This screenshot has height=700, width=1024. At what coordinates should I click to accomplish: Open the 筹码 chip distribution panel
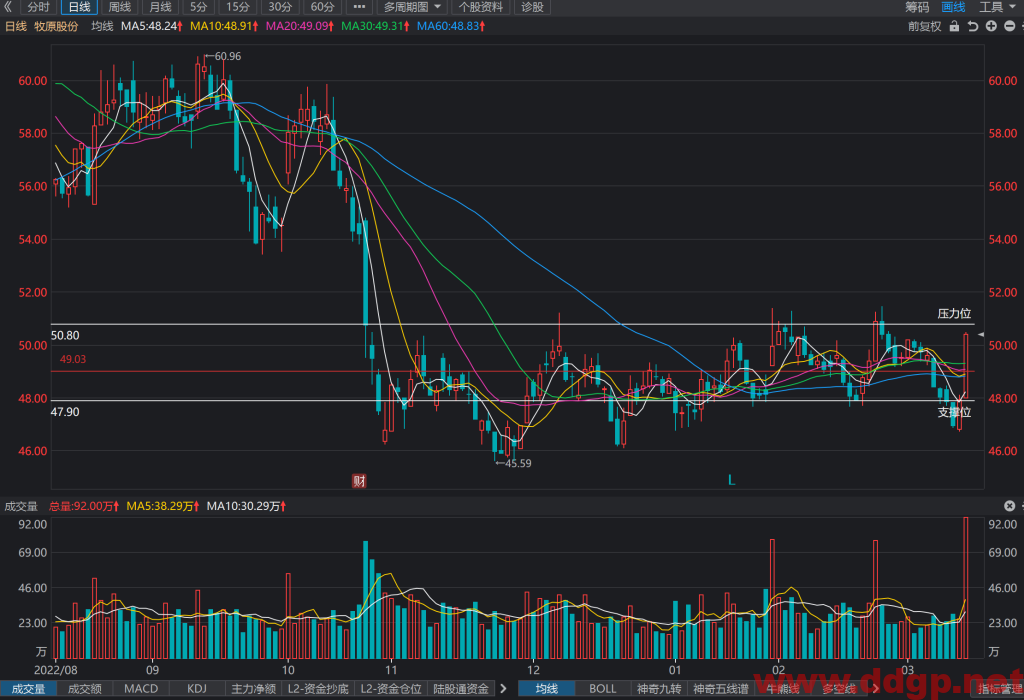[x=917, y=7]
